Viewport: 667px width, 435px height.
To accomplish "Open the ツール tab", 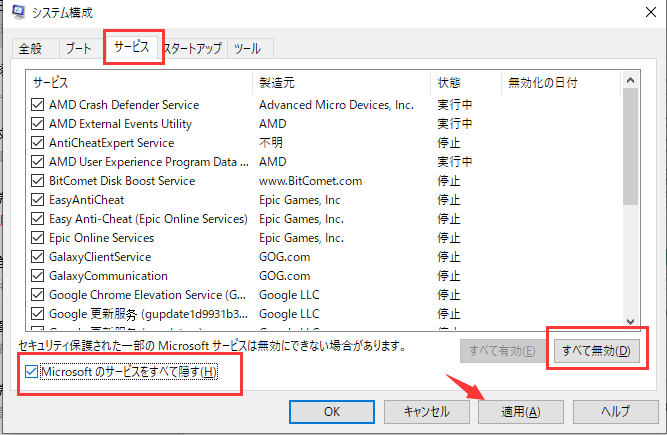I will click(x=249, y=49).
